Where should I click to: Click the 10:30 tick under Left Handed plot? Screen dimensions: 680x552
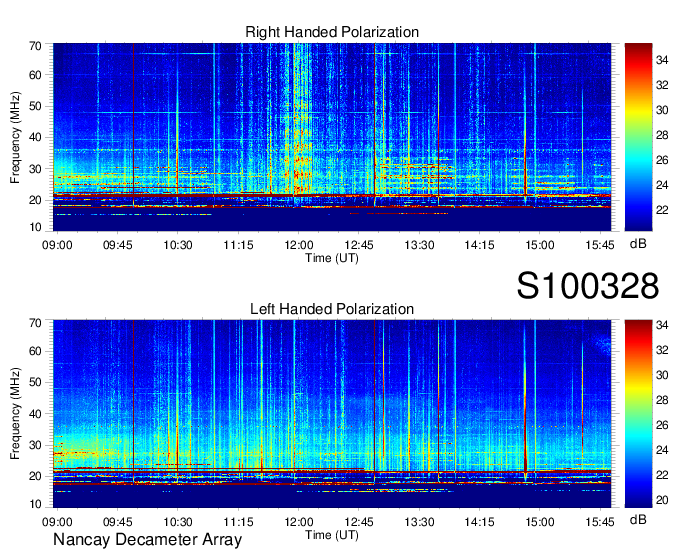(x=178, y=522)
